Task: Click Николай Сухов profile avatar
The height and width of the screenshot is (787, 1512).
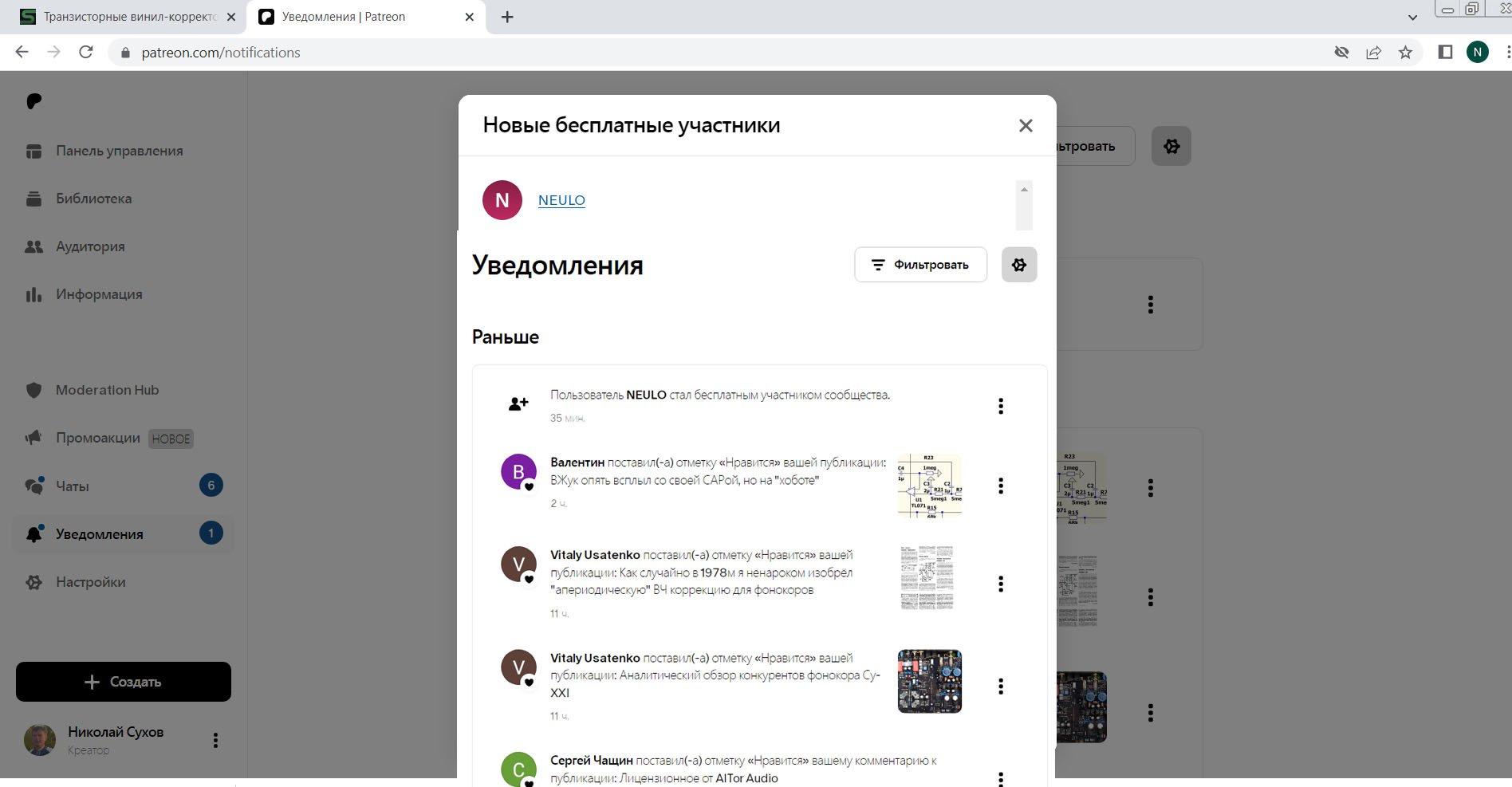Action: [x=40, y=740]
